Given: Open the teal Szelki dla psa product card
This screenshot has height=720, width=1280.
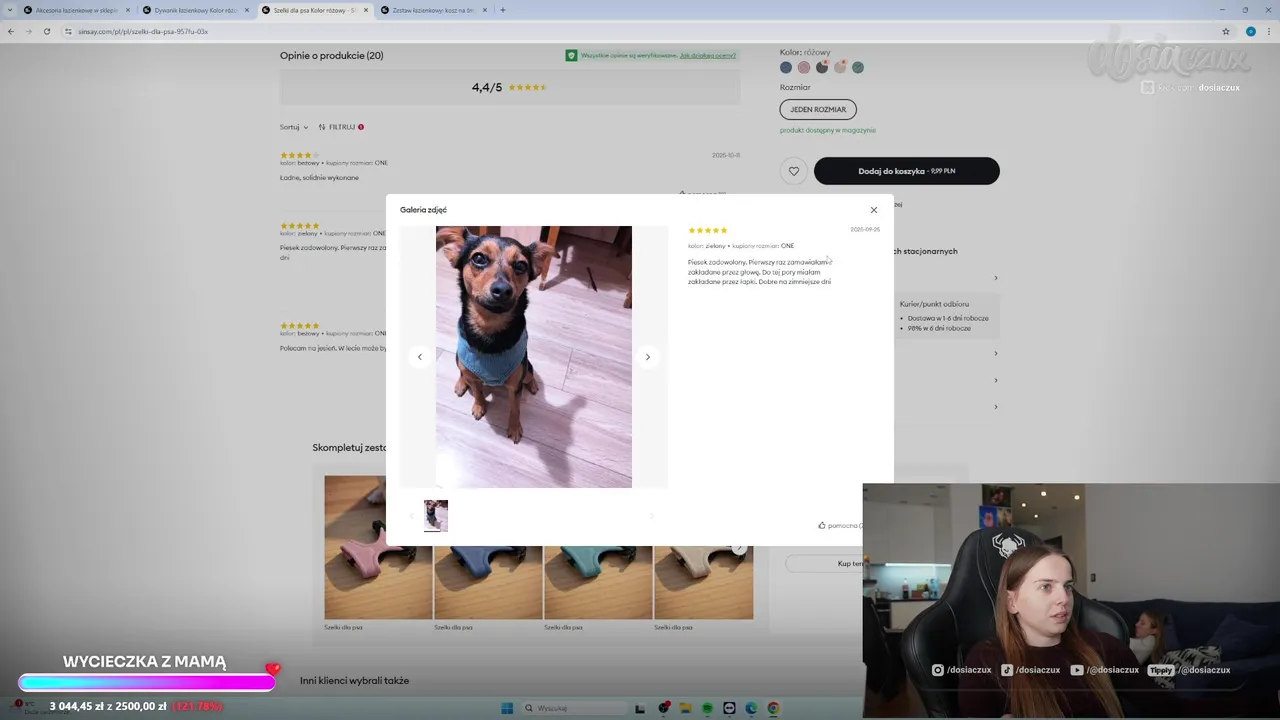Looking at the screenshot, I should [598, 589].
